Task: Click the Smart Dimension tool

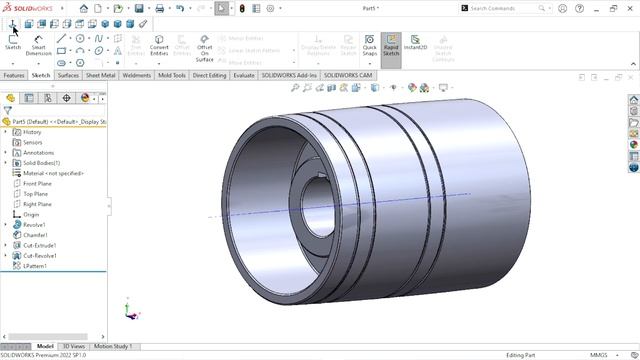Action: click(38, 45)
